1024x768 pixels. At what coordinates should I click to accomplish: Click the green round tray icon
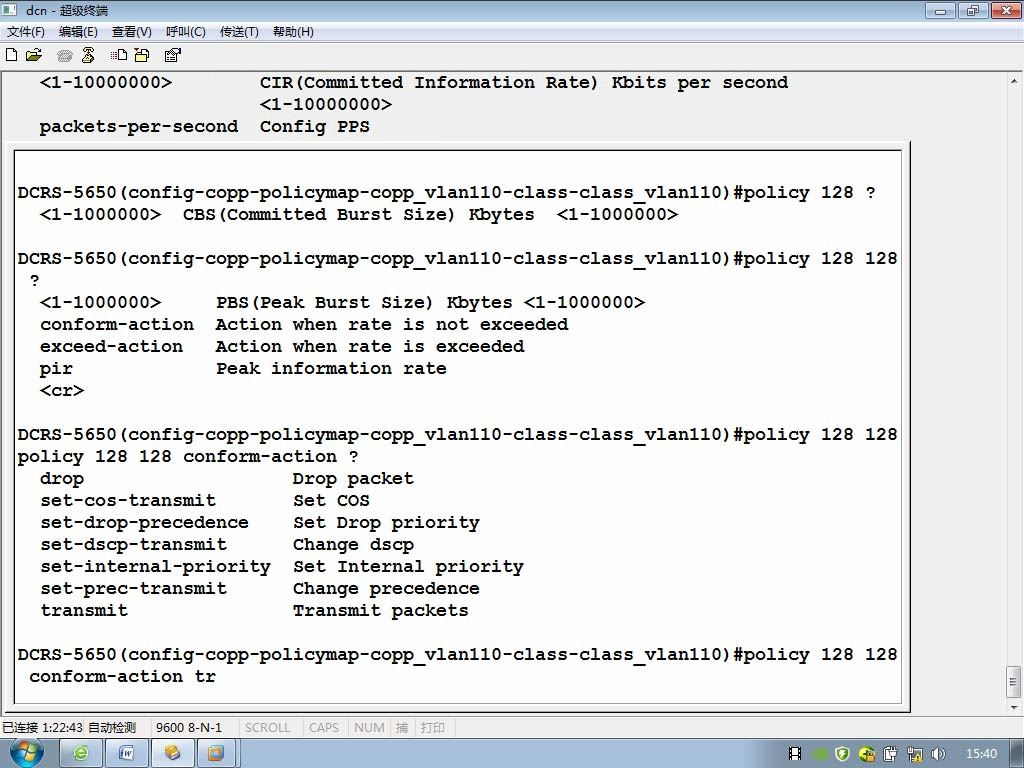pos(820,754)
